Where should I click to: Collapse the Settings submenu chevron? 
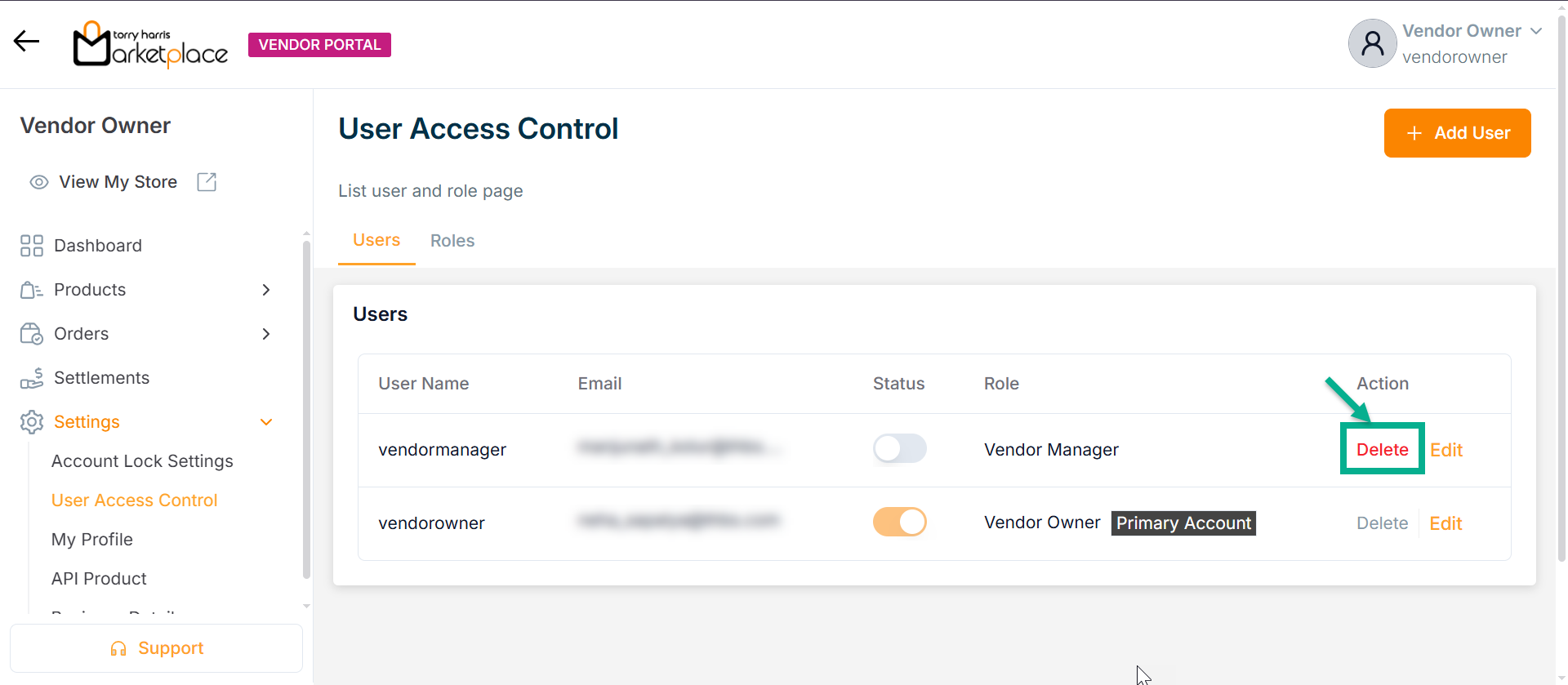pos(266,422)
